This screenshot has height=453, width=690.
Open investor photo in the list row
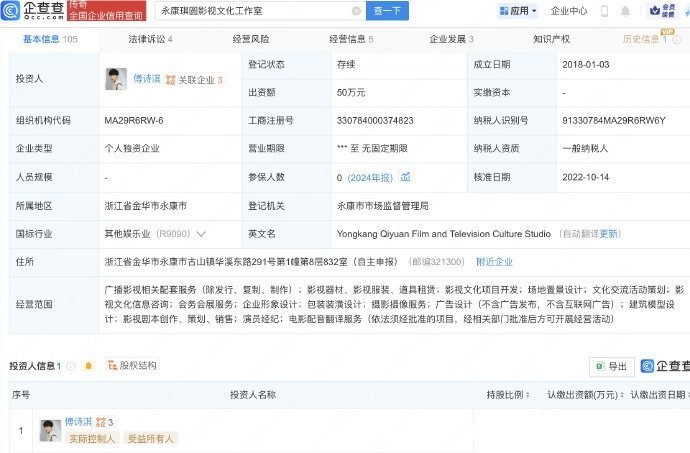(51, 431)
